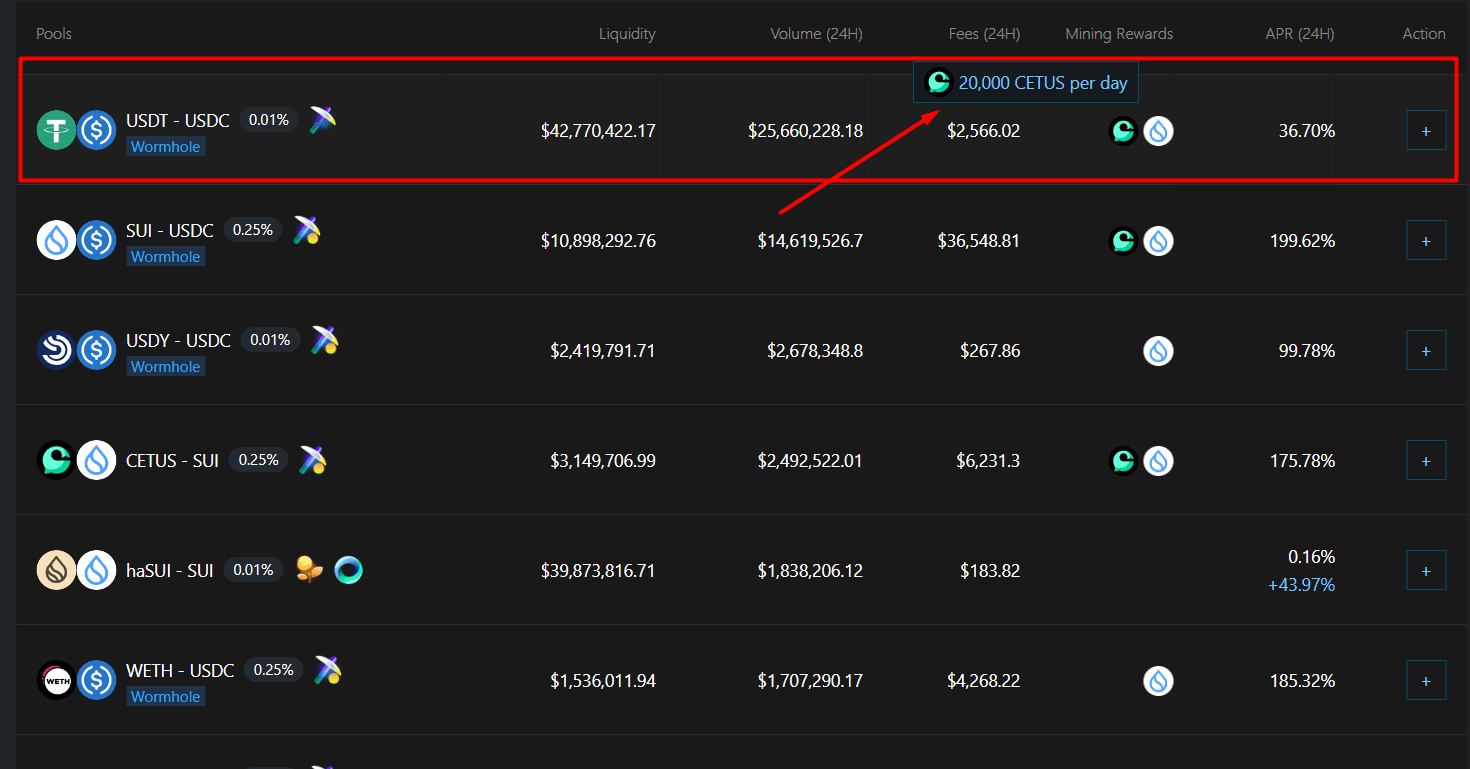Click the 199.62% APR value

pos(1303,241)
